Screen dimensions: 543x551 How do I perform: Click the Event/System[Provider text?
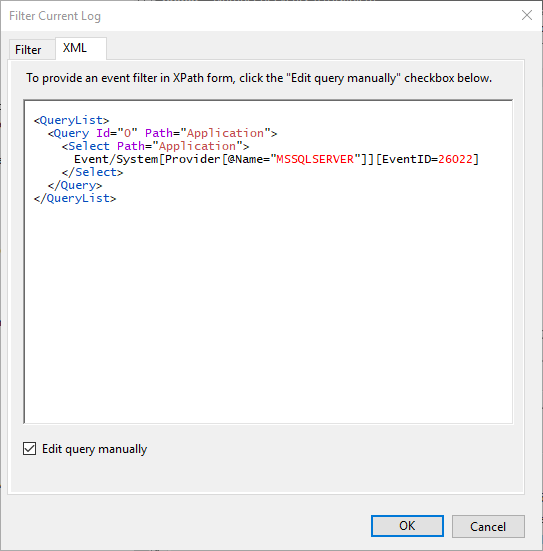pos(147,159)
